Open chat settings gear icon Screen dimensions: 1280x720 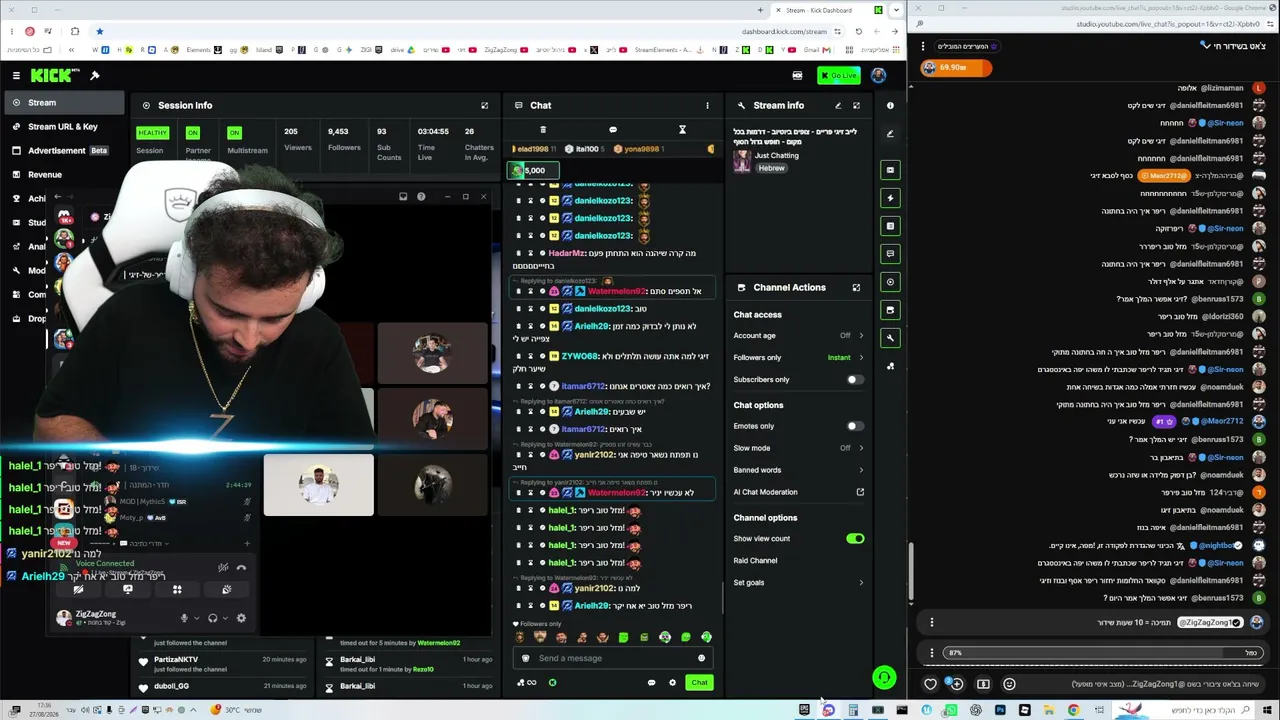coord(672,683)
